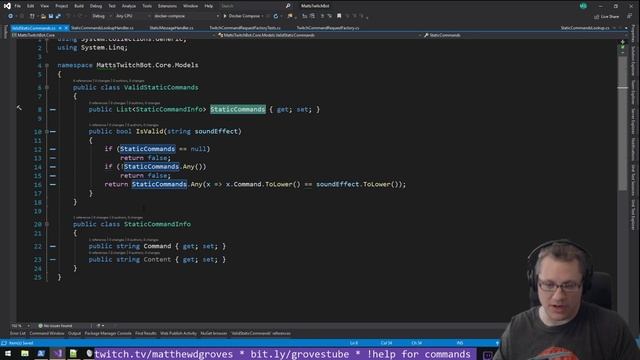Click the IsValid method name
The image size is (640, 360).
(149, 131)
